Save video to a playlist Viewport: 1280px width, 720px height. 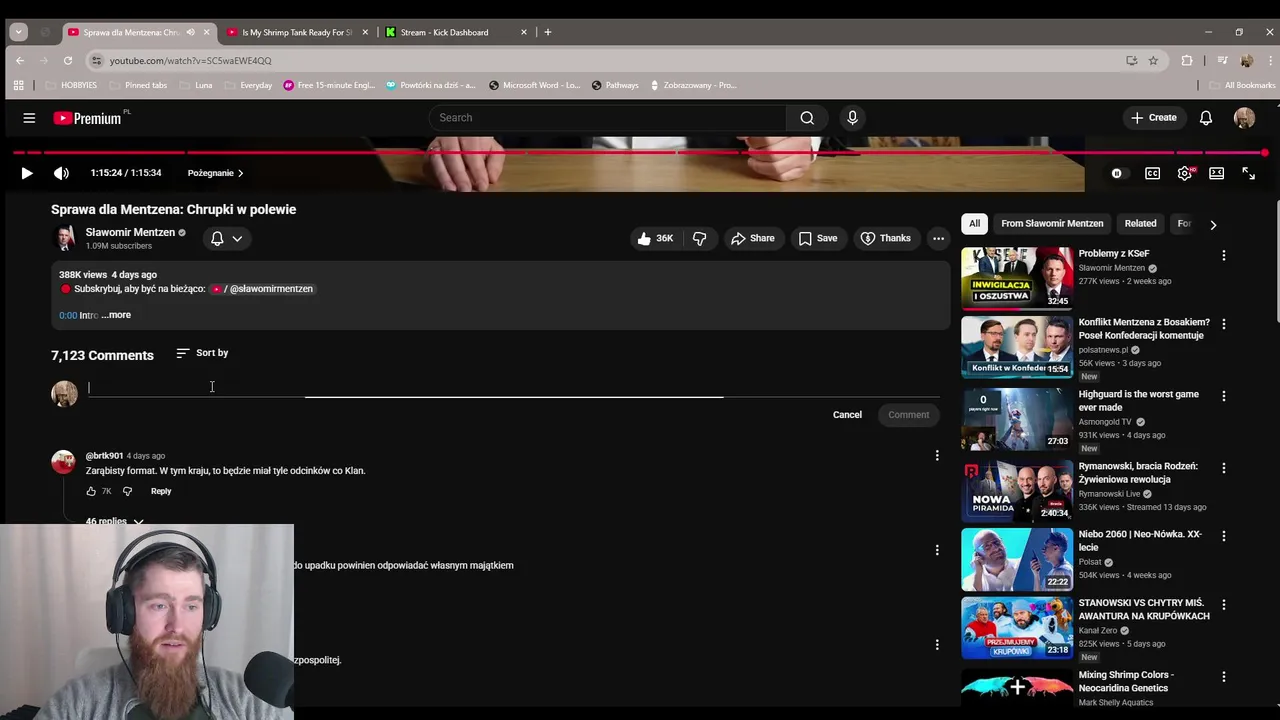(817, 238)
